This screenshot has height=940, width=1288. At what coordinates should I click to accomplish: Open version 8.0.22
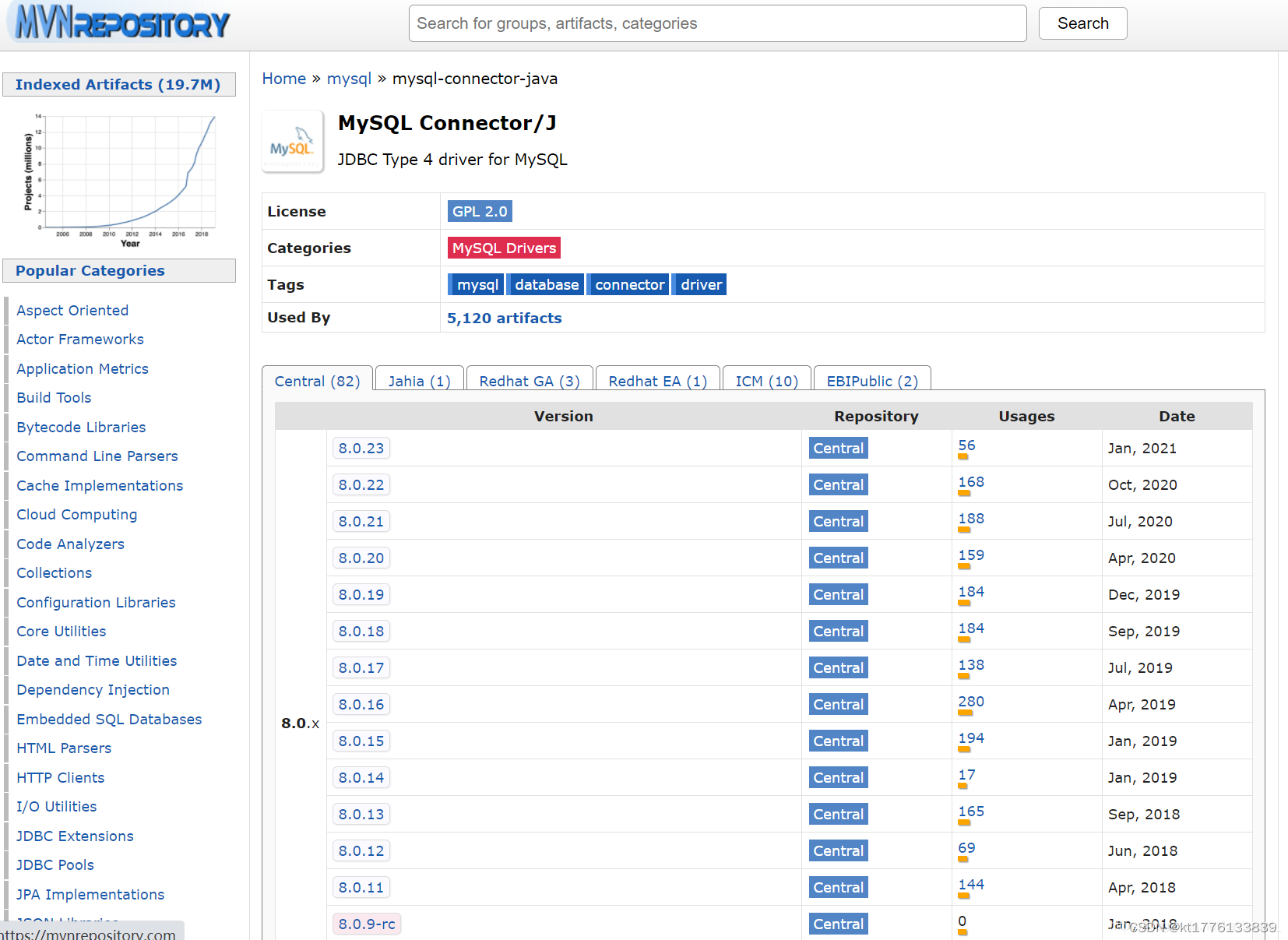[x=361, y=484]
